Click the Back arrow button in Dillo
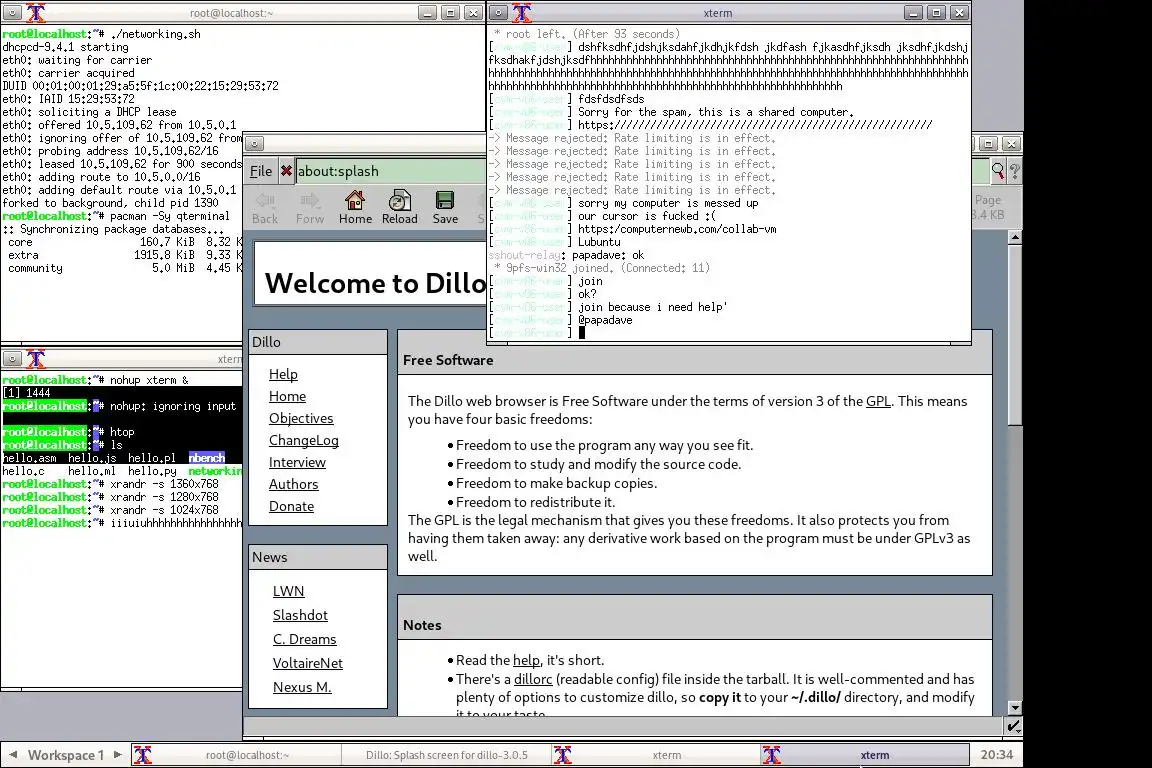The height and width of the screenshot is (768, 1152). [x=264, y=207]
